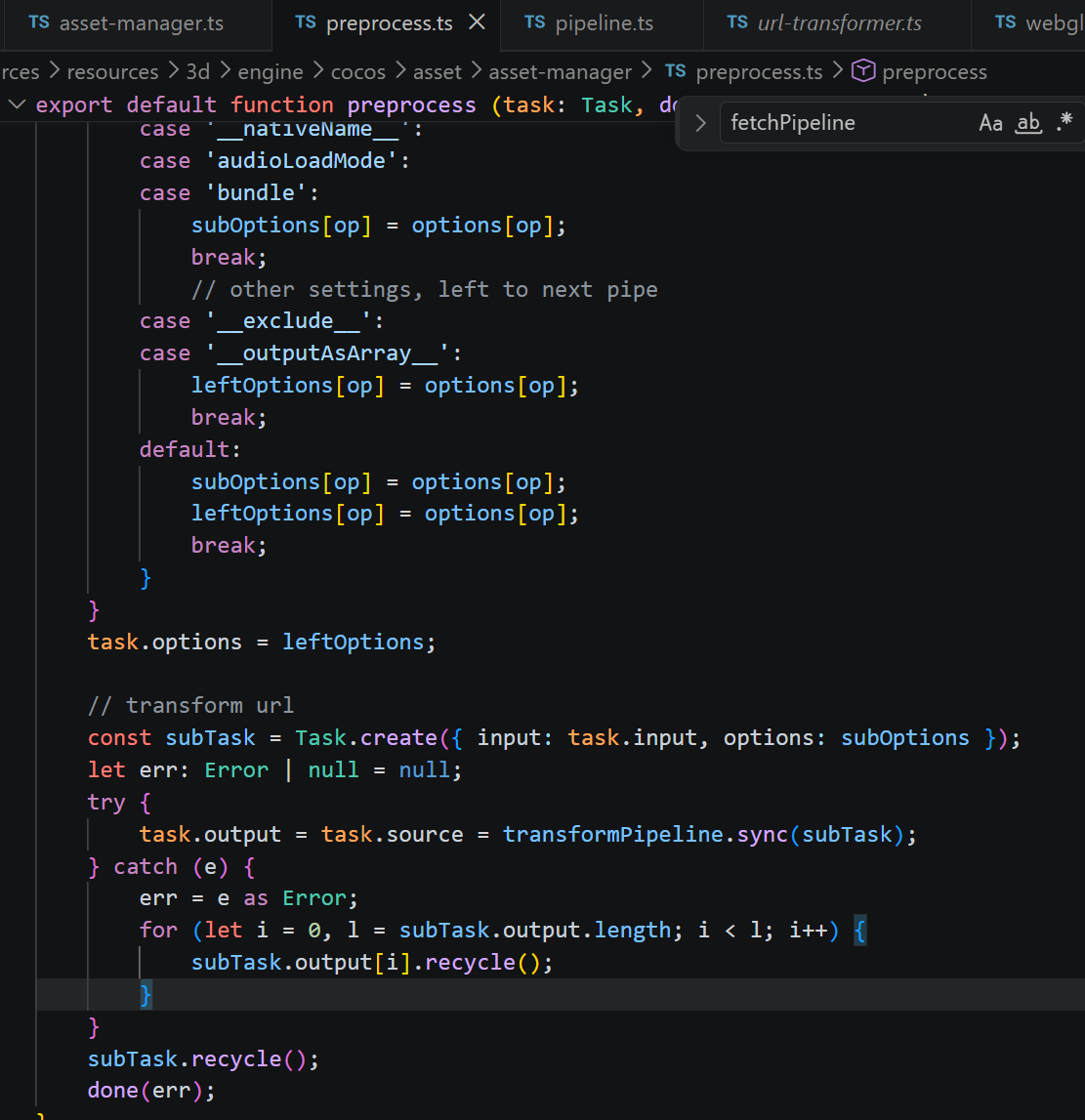This screenshot has width=1085, height=1120.
Task: Click the fetchPipeline search input field
Action: (x=847, y=123)
